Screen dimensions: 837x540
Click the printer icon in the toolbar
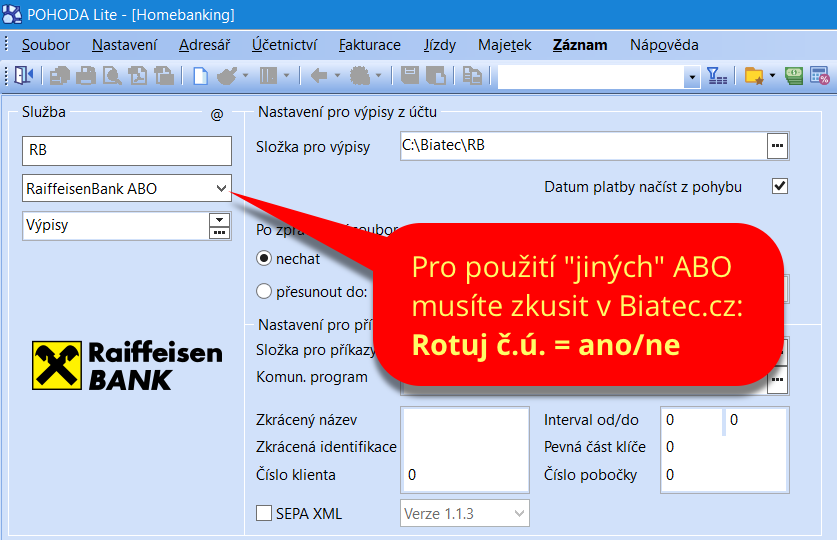(x=85, y=76)
